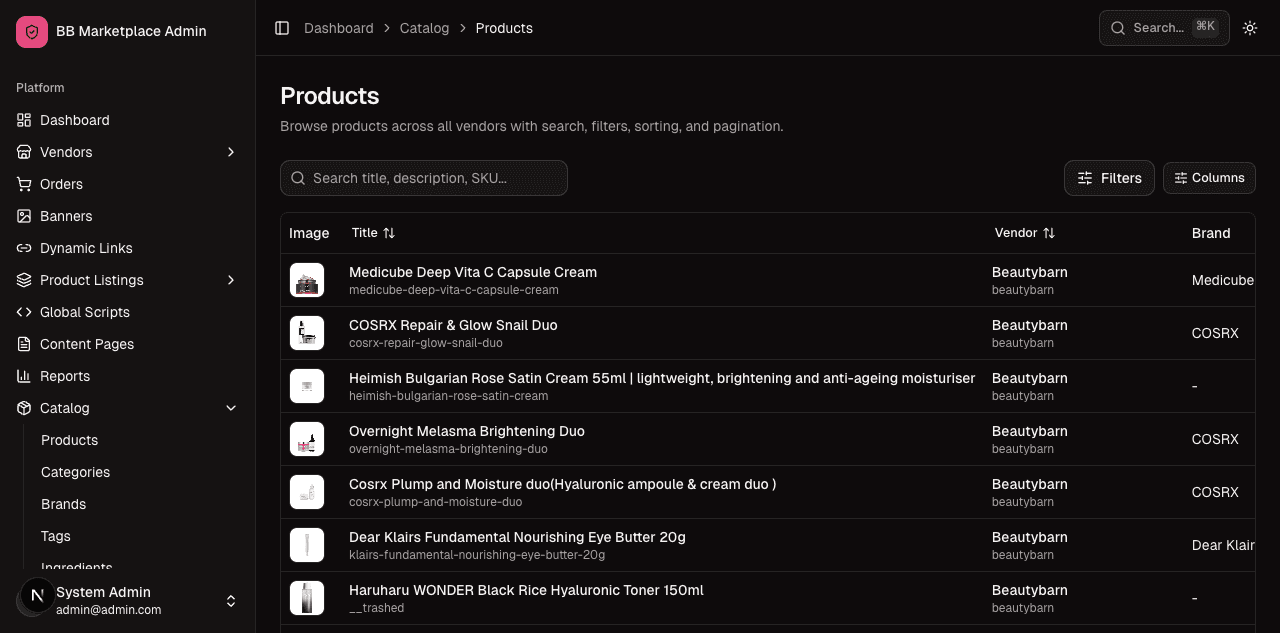Open the Columns chooser
Image resolution: width=1280 pixels, height=633 pixels.
click(1209, 178)
